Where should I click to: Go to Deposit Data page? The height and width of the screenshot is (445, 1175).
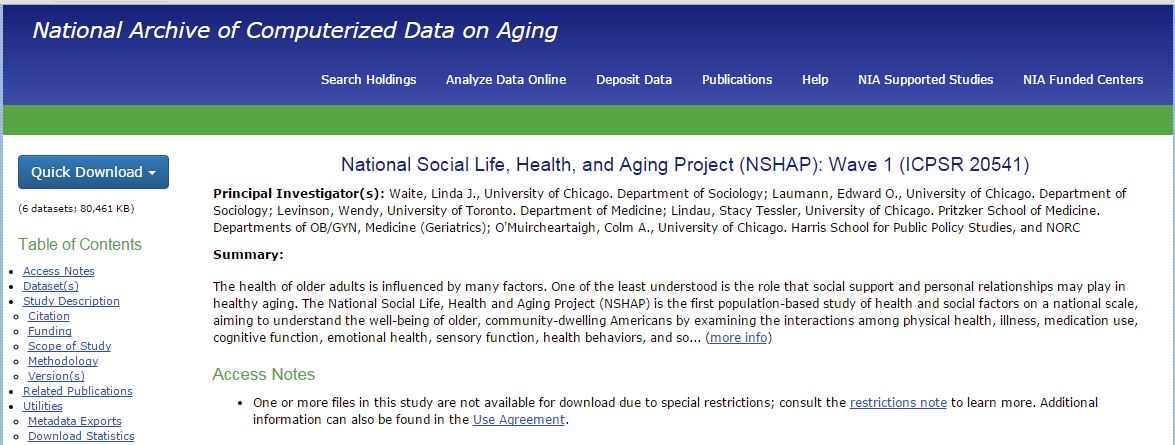(x=634, y=79)
